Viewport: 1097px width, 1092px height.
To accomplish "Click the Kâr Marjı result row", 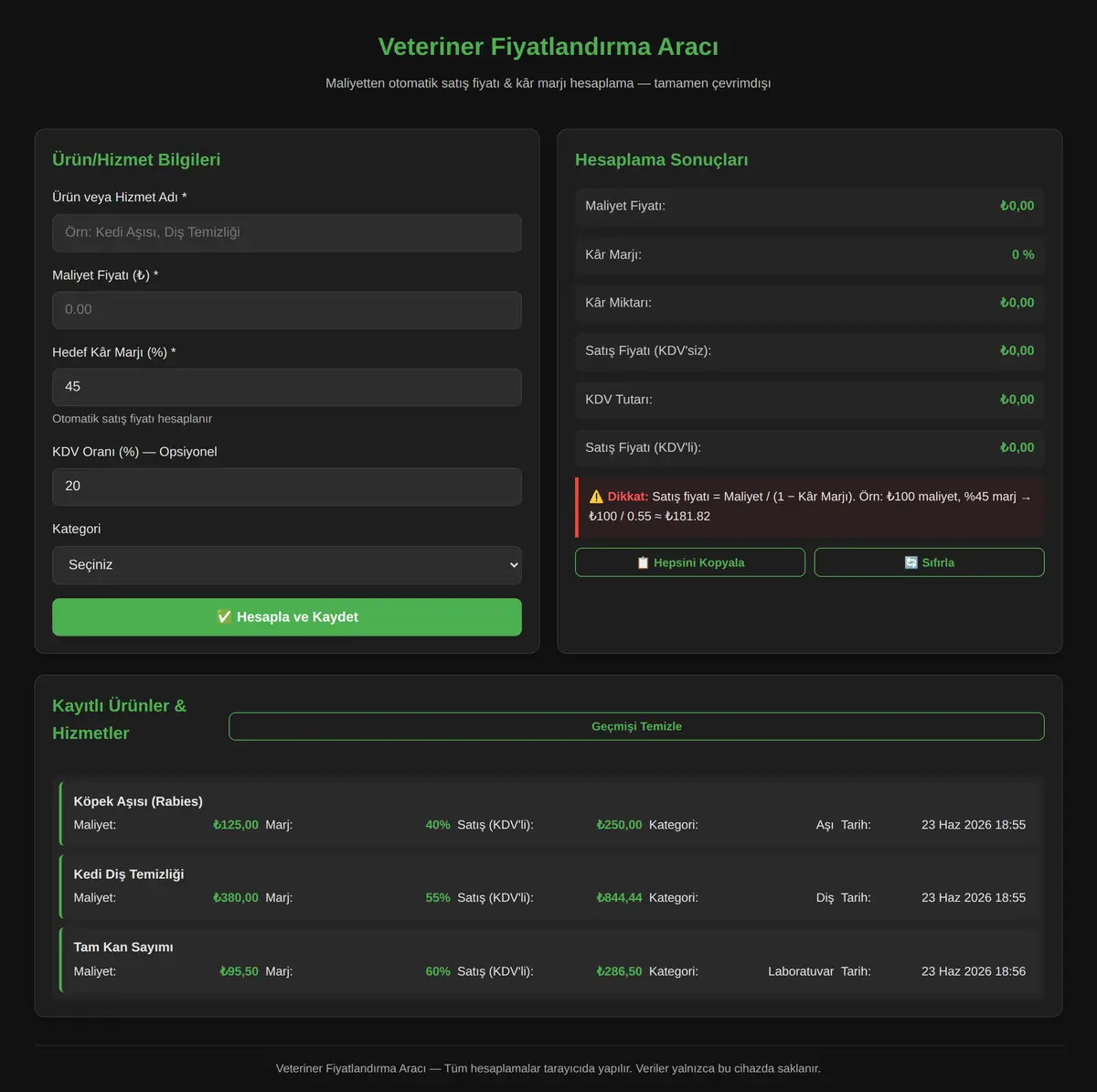I will (810, 254).
